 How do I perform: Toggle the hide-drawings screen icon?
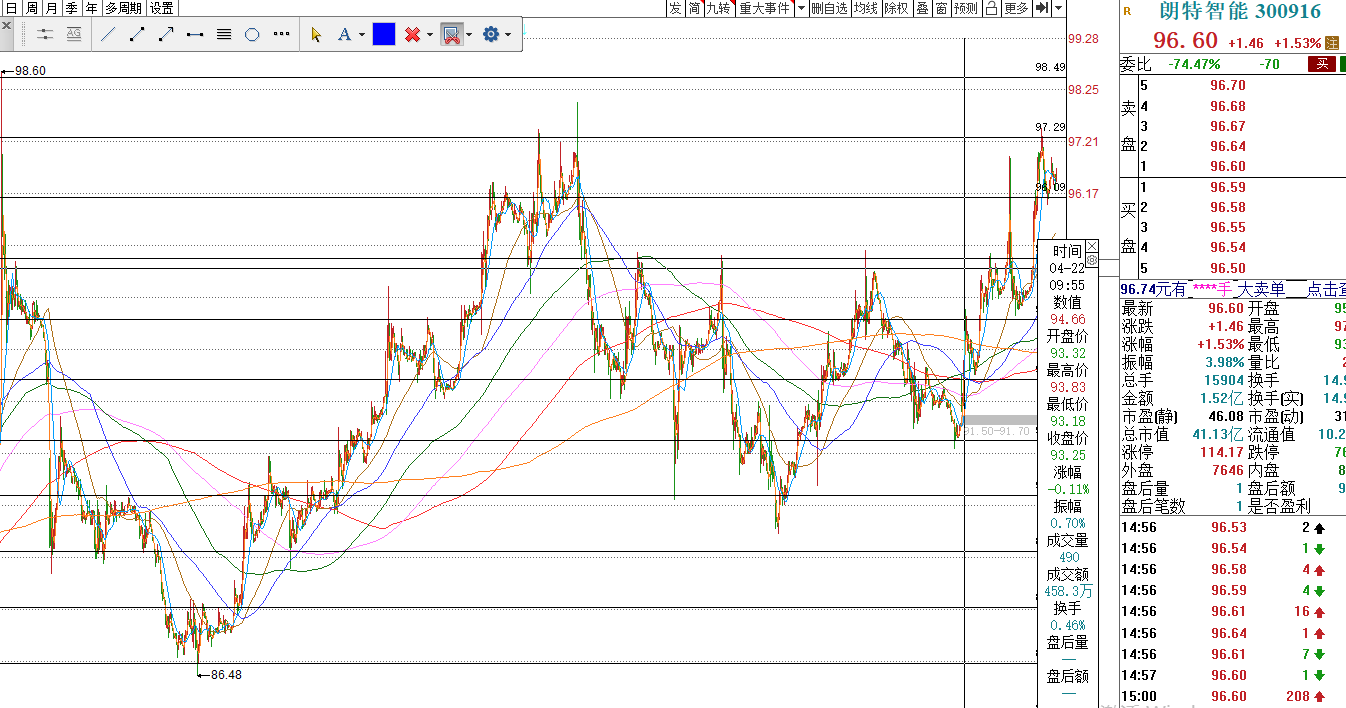451,35
